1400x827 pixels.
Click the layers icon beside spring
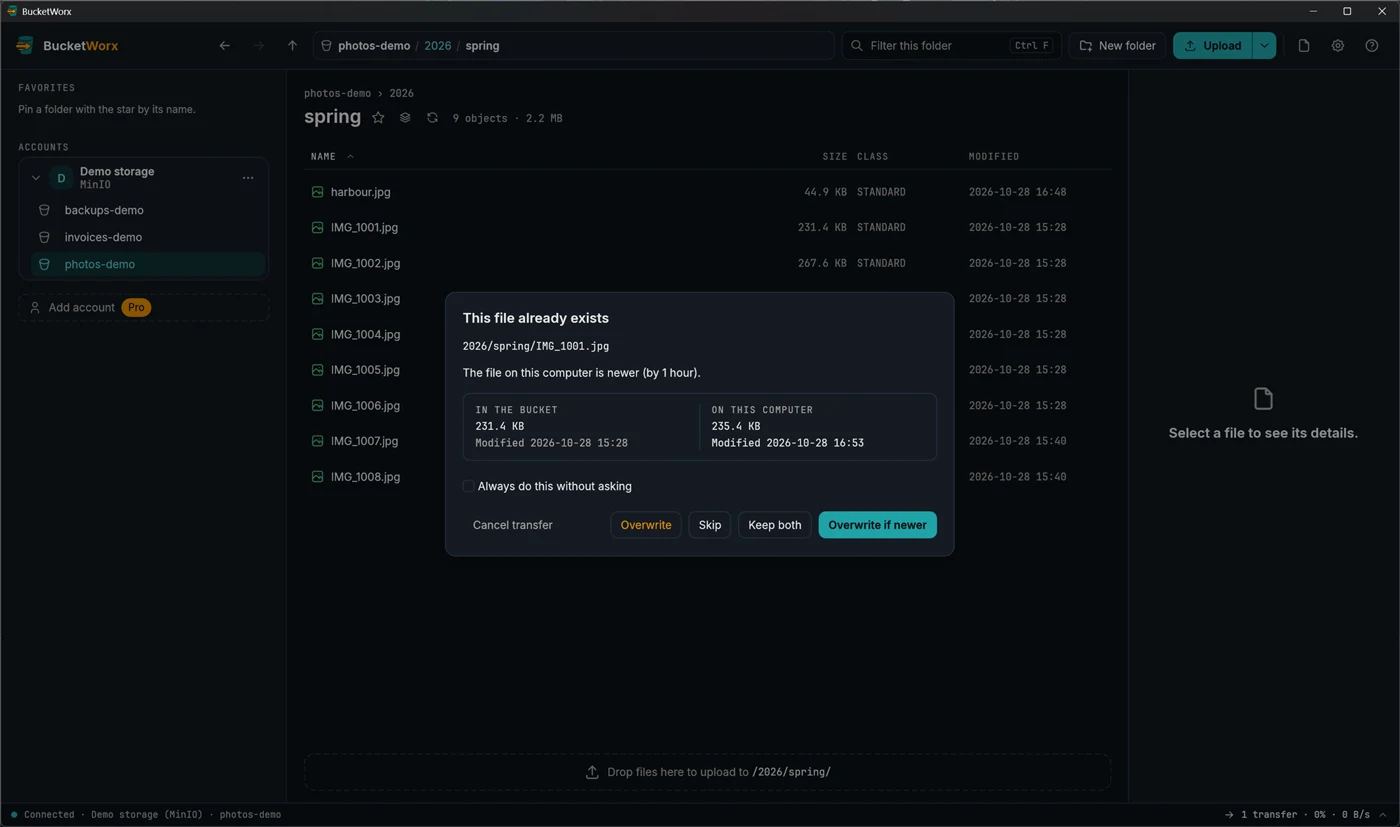tap(405, 118)
